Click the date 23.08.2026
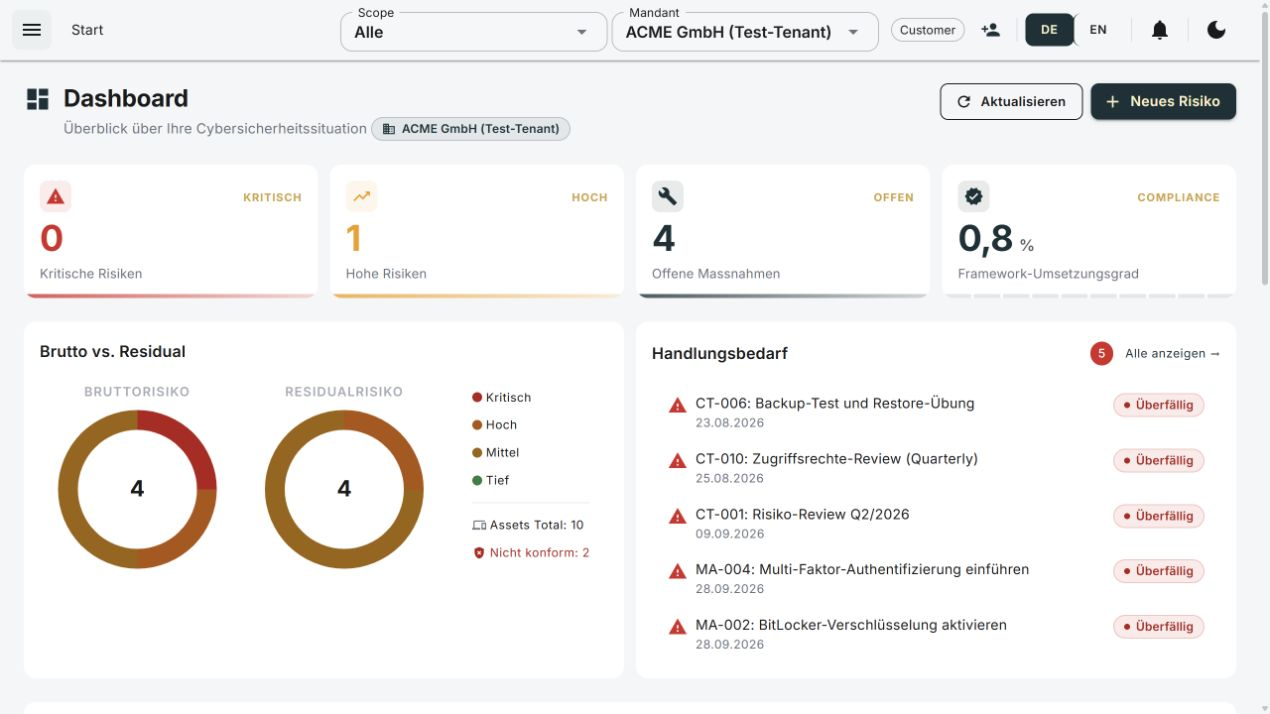 pyautogui.click(x=730, y=423)
